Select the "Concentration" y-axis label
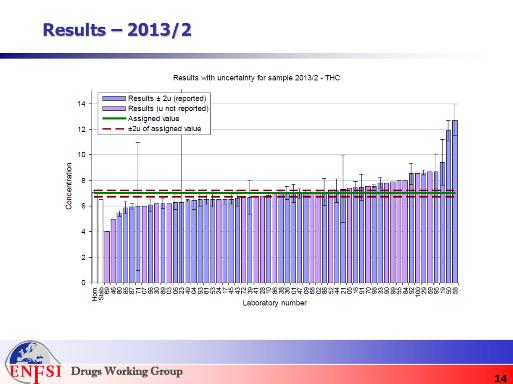The height and width of the screenshot is (384, 513). coord(69,186)
